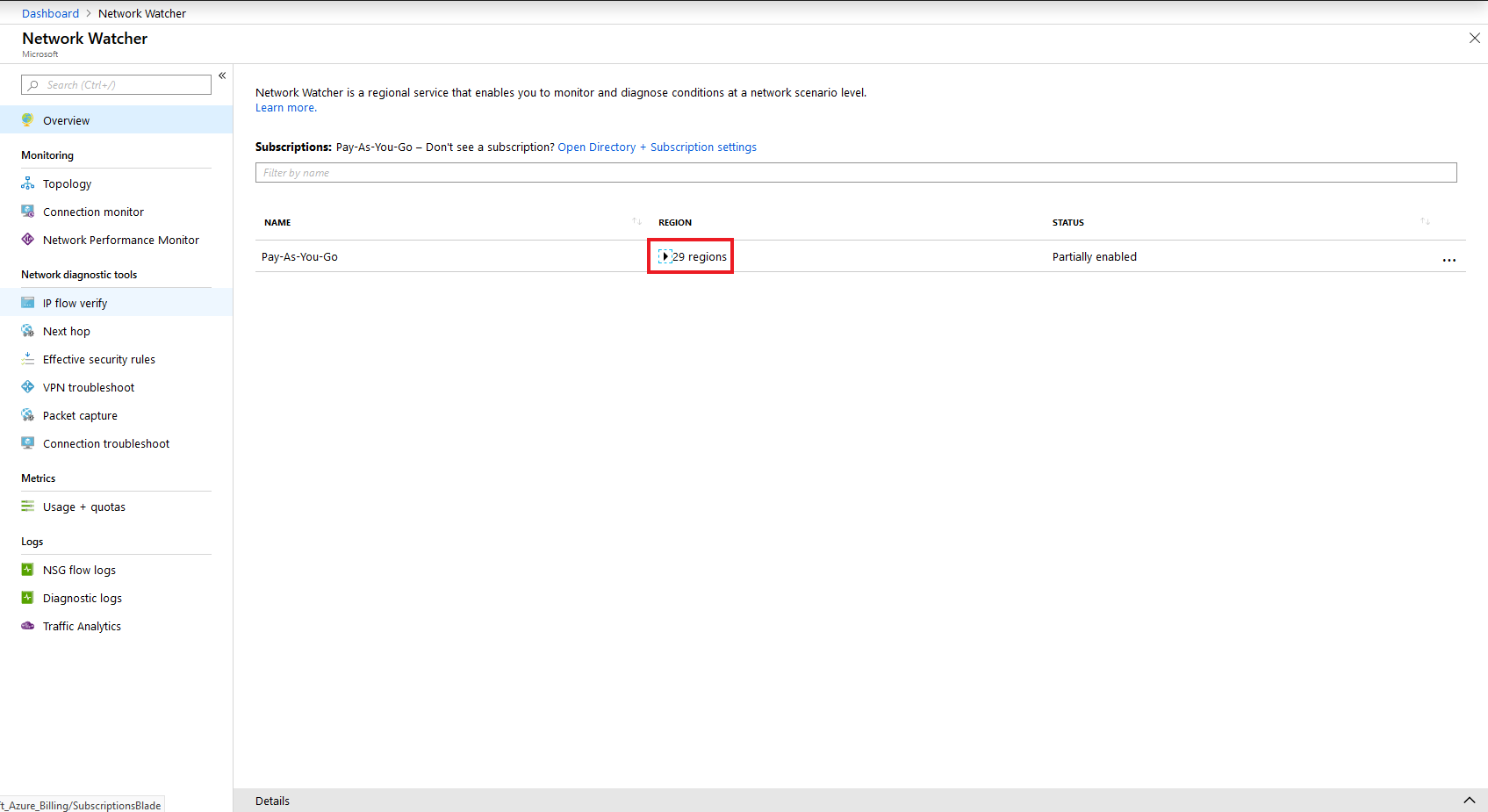Click the NAME column header
This screenshot has width=1488, height=812.
pyautogui.click(x=277, y=223)
